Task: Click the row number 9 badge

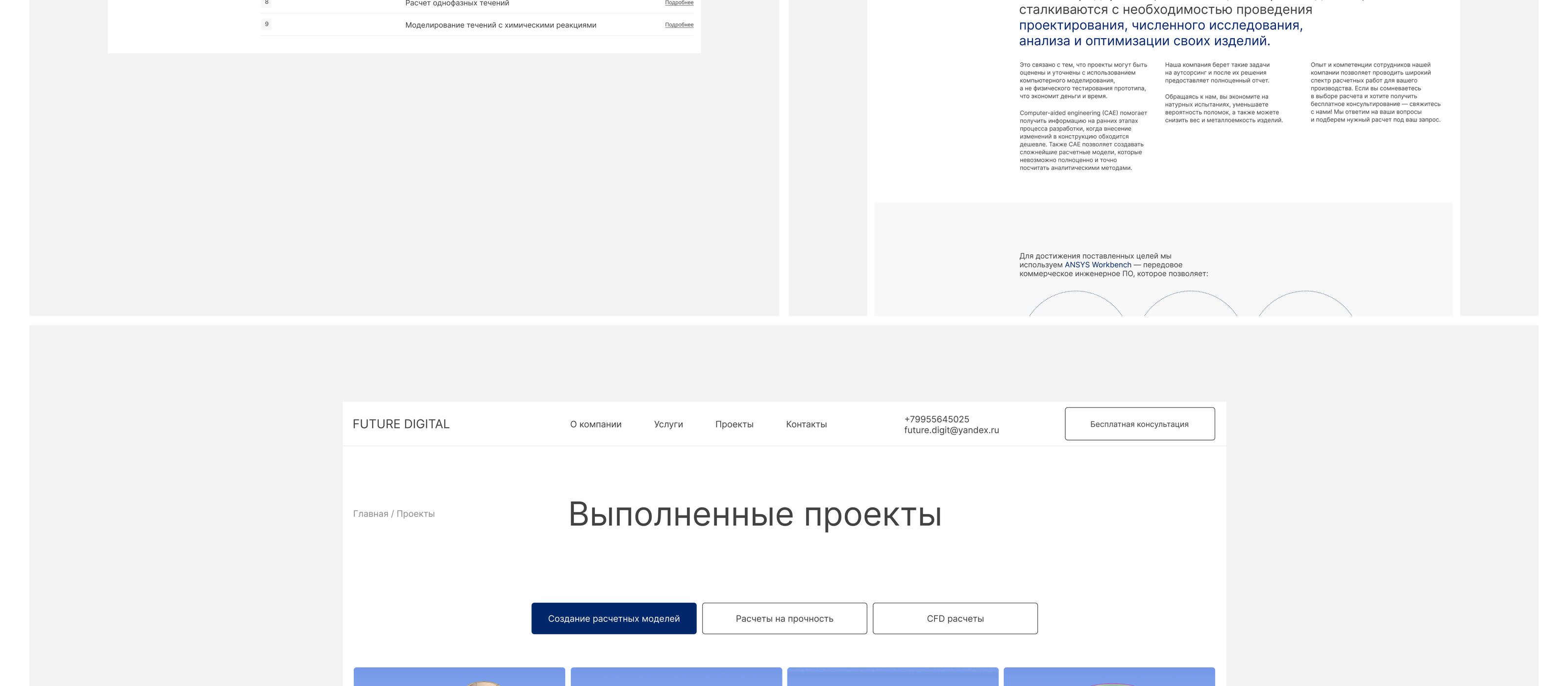Action: (266, 24)
